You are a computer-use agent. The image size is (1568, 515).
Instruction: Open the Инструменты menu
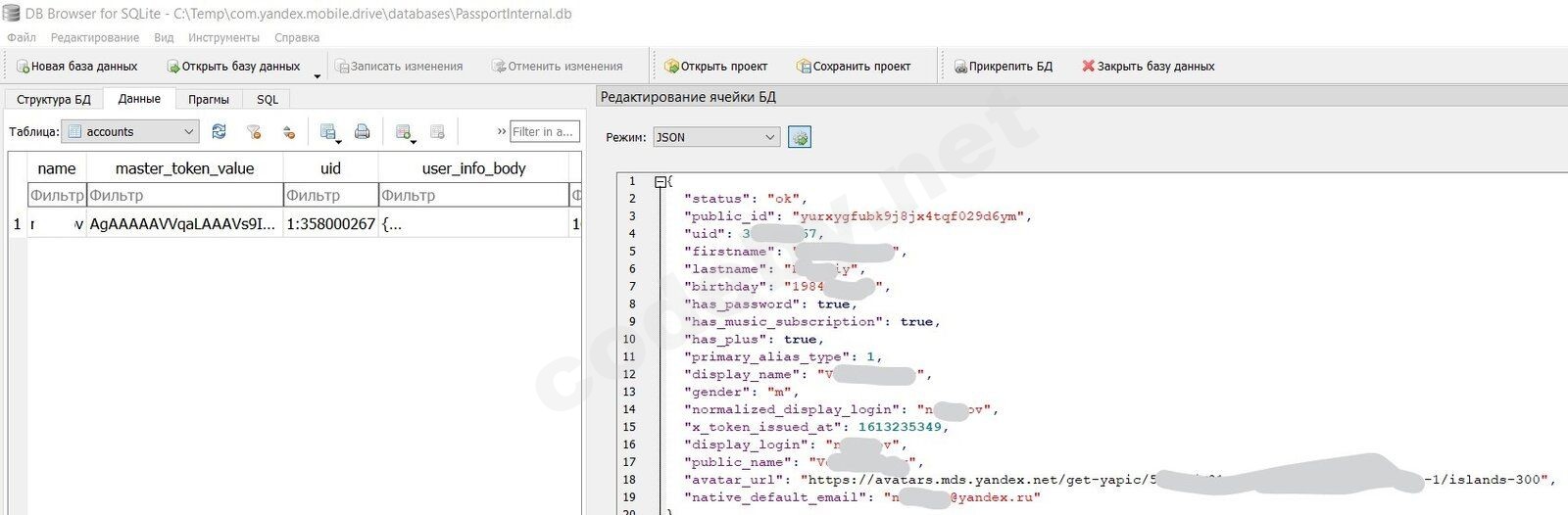tap(224, 37)
